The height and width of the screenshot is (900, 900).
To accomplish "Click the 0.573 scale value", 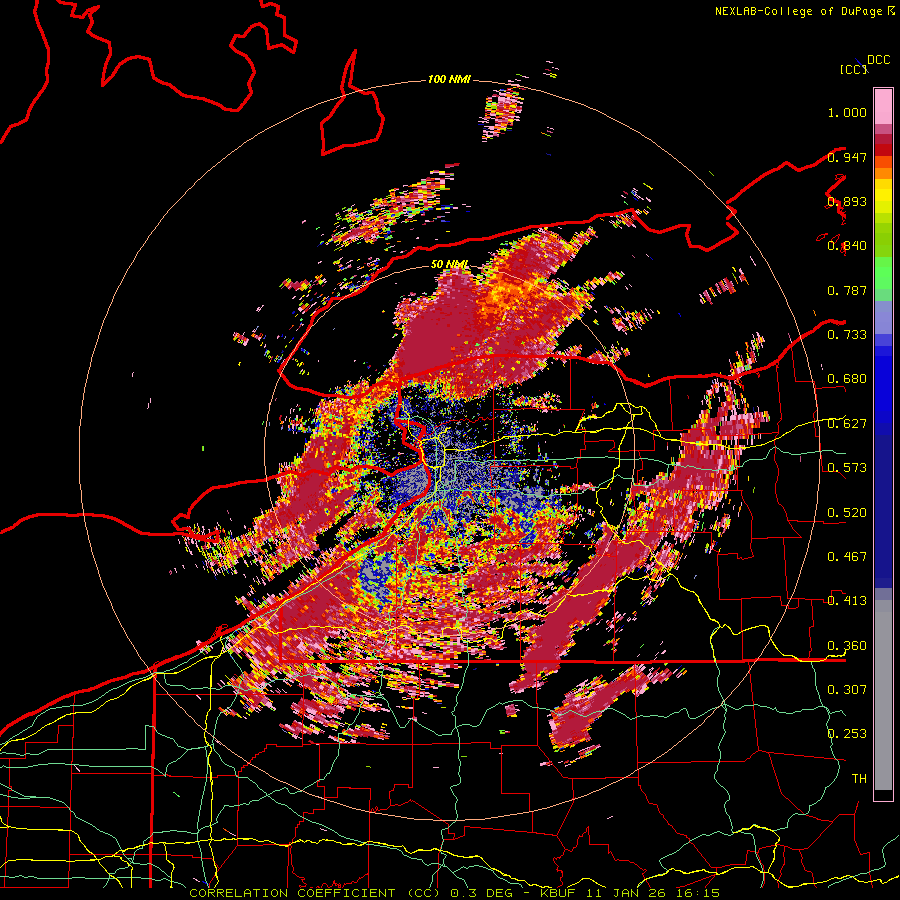I will (847, 468).
